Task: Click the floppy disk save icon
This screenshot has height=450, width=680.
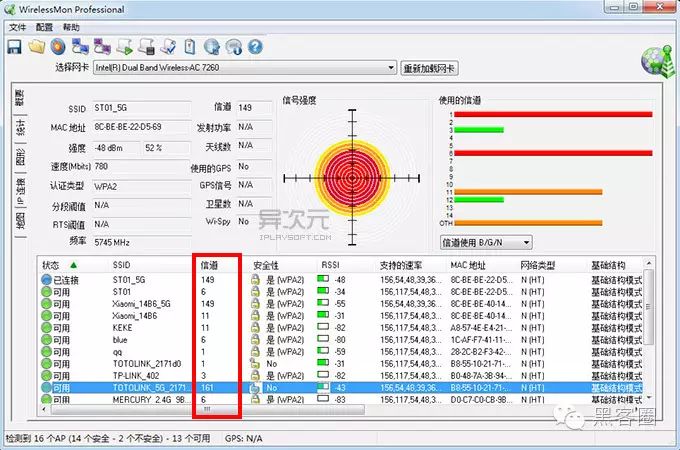Action: (14, 47)
